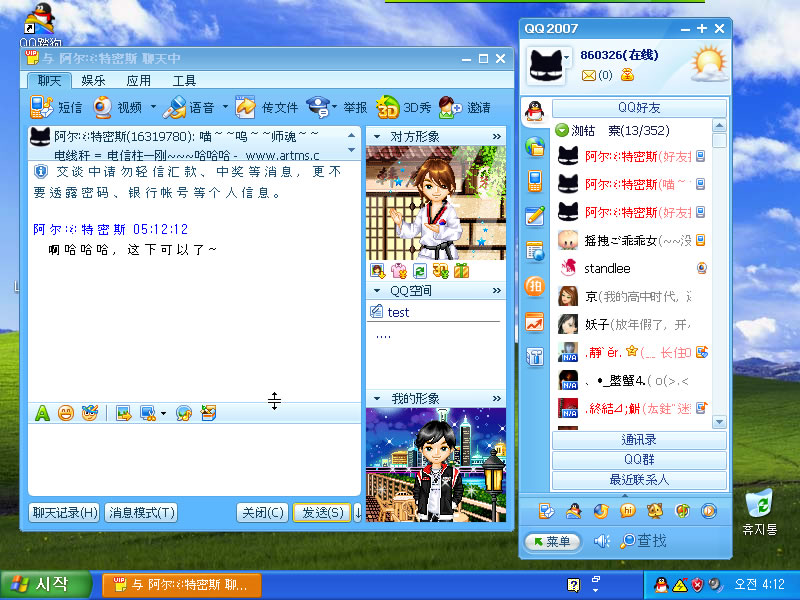Click the 关闭(C) button

pos(263,512)
